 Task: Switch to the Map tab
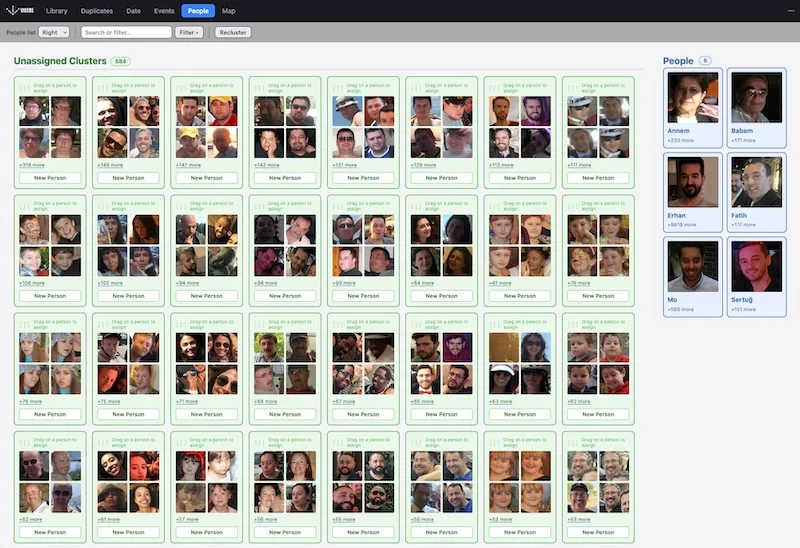pos(229,11)
